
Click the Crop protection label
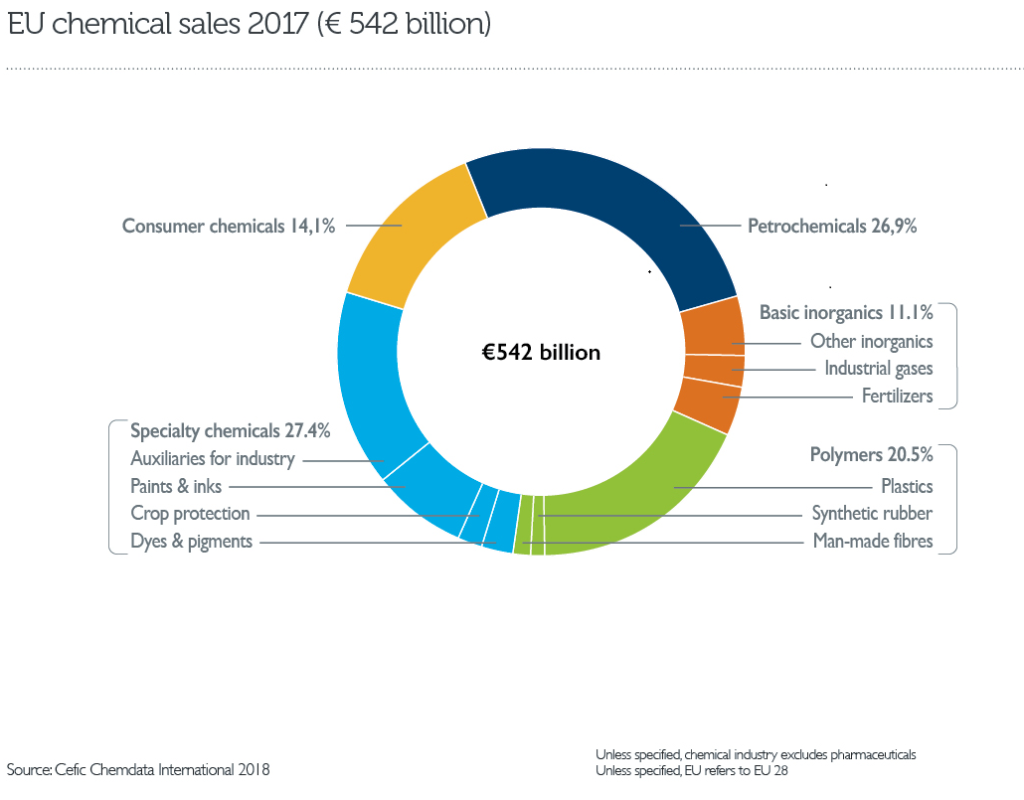[190, 513]
